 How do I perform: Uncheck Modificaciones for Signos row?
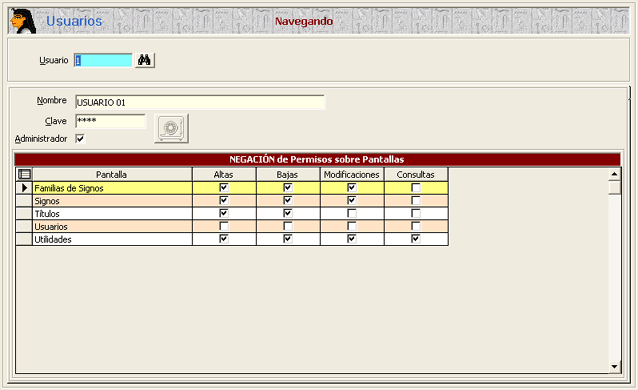tap(352, 200)
